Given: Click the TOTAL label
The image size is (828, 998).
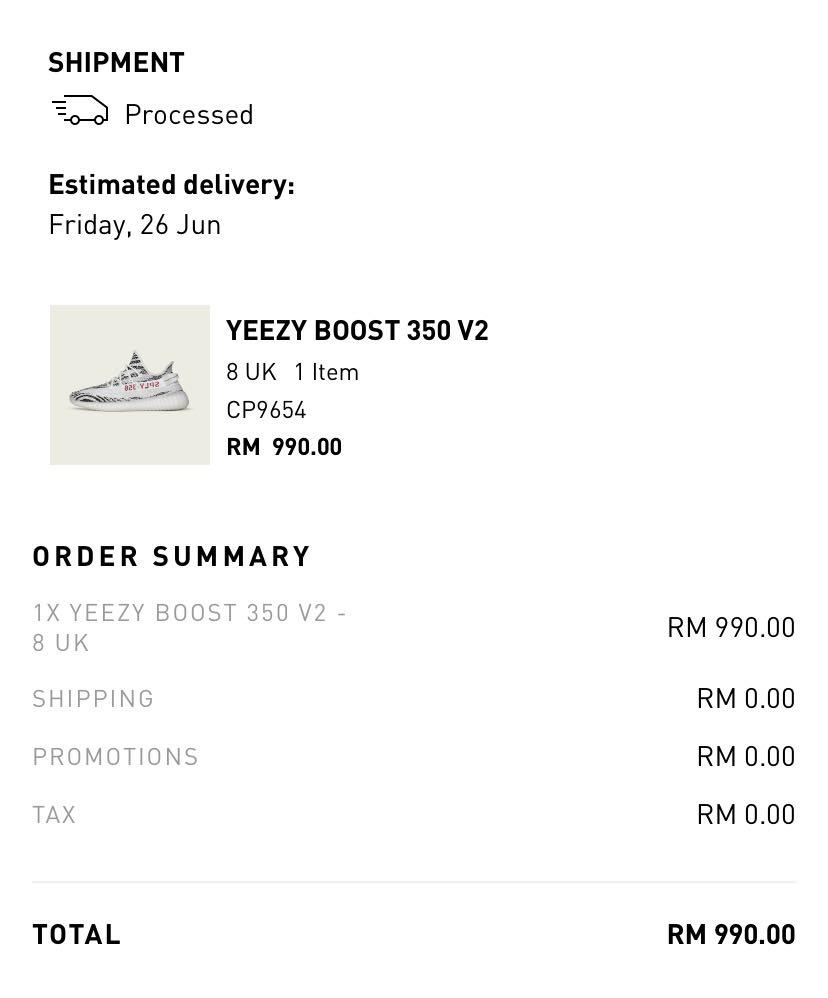Looking at the screenshot, I should tap(76, 936).
